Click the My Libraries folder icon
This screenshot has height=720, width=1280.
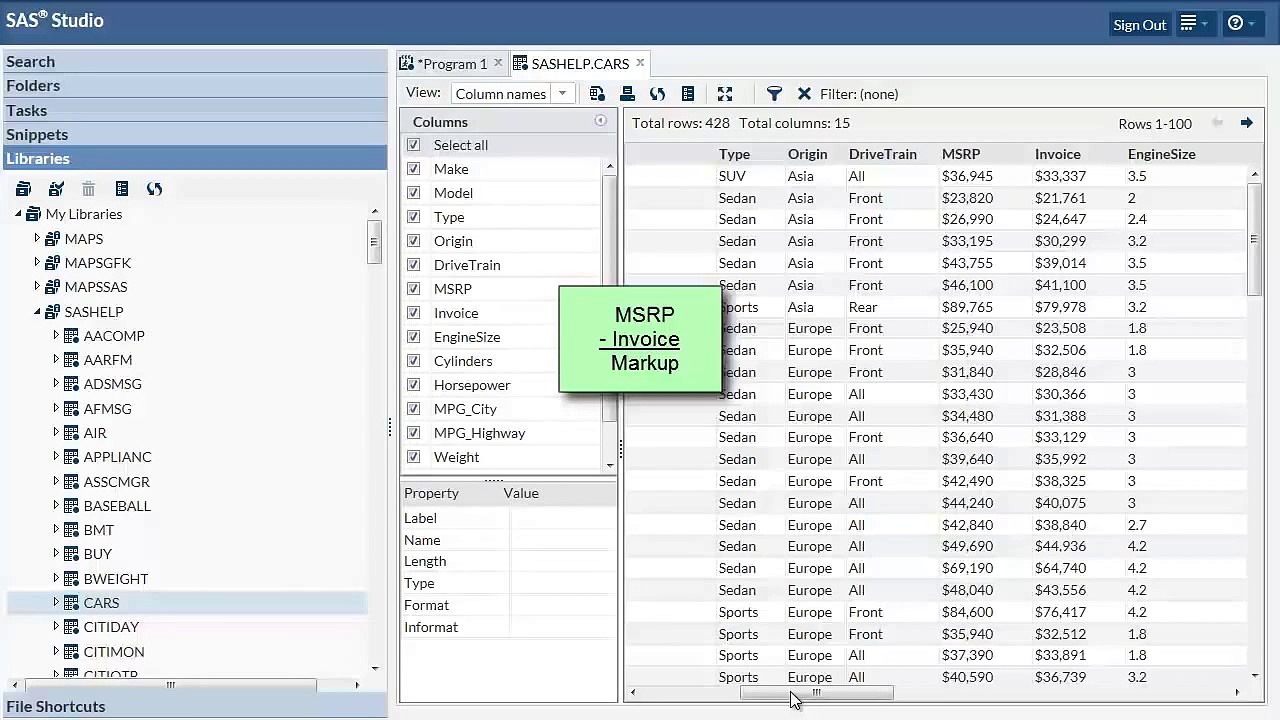[33, 214]
